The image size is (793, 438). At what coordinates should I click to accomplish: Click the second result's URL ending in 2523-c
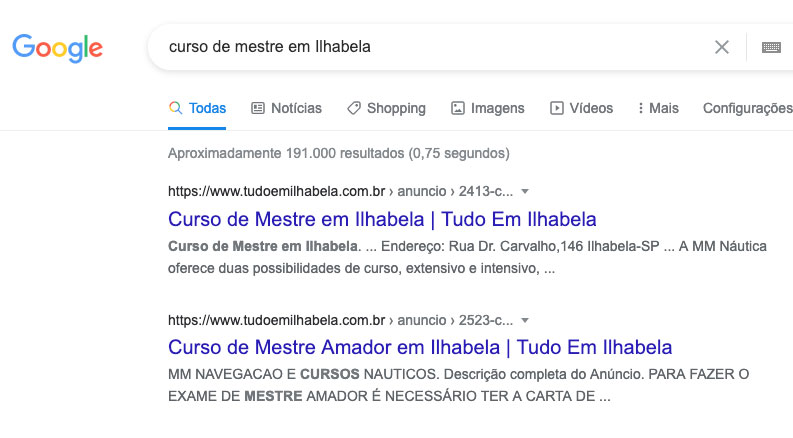340,320
